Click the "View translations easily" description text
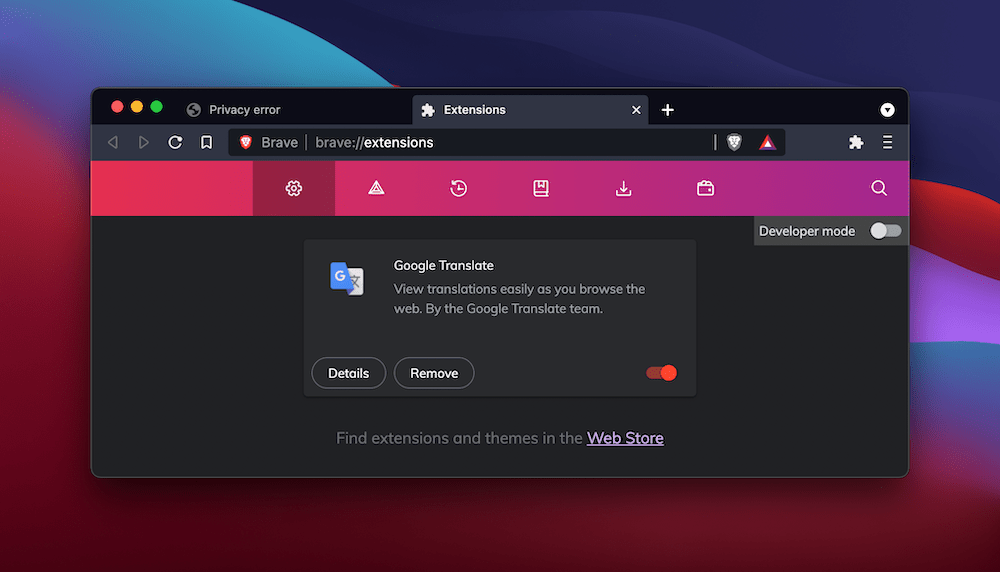1000x572 pixels. [x=519, y=298]
